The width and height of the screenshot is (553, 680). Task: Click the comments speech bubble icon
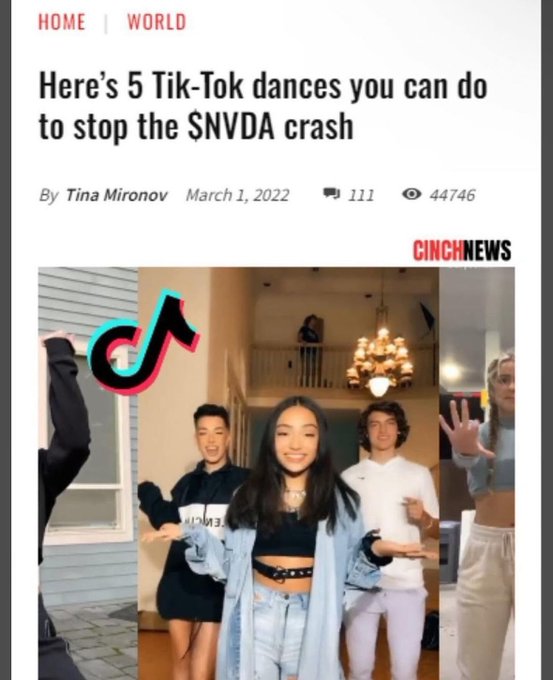[x=332, y=194]
